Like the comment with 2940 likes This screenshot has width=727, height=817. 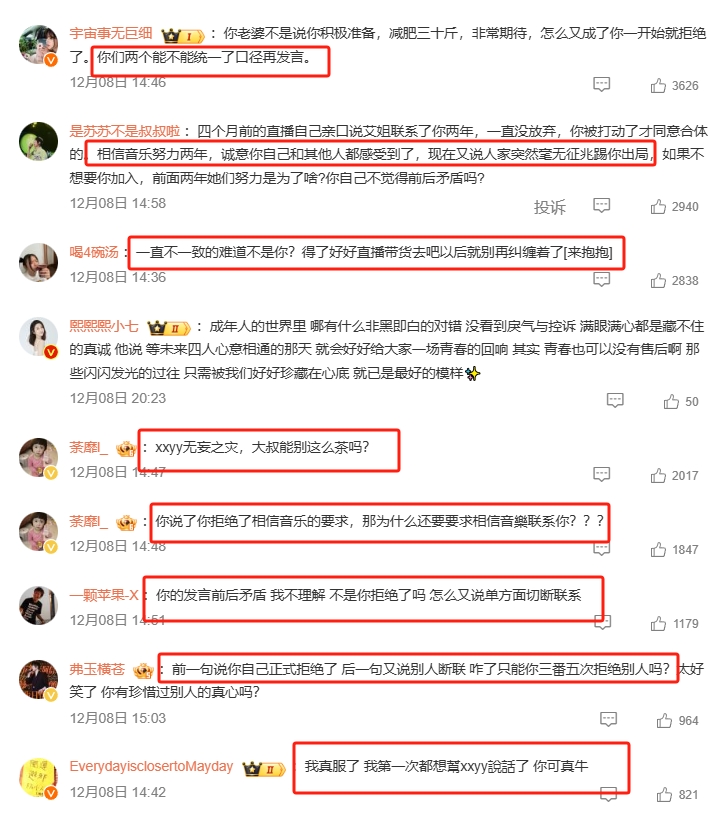coord(658,207)
